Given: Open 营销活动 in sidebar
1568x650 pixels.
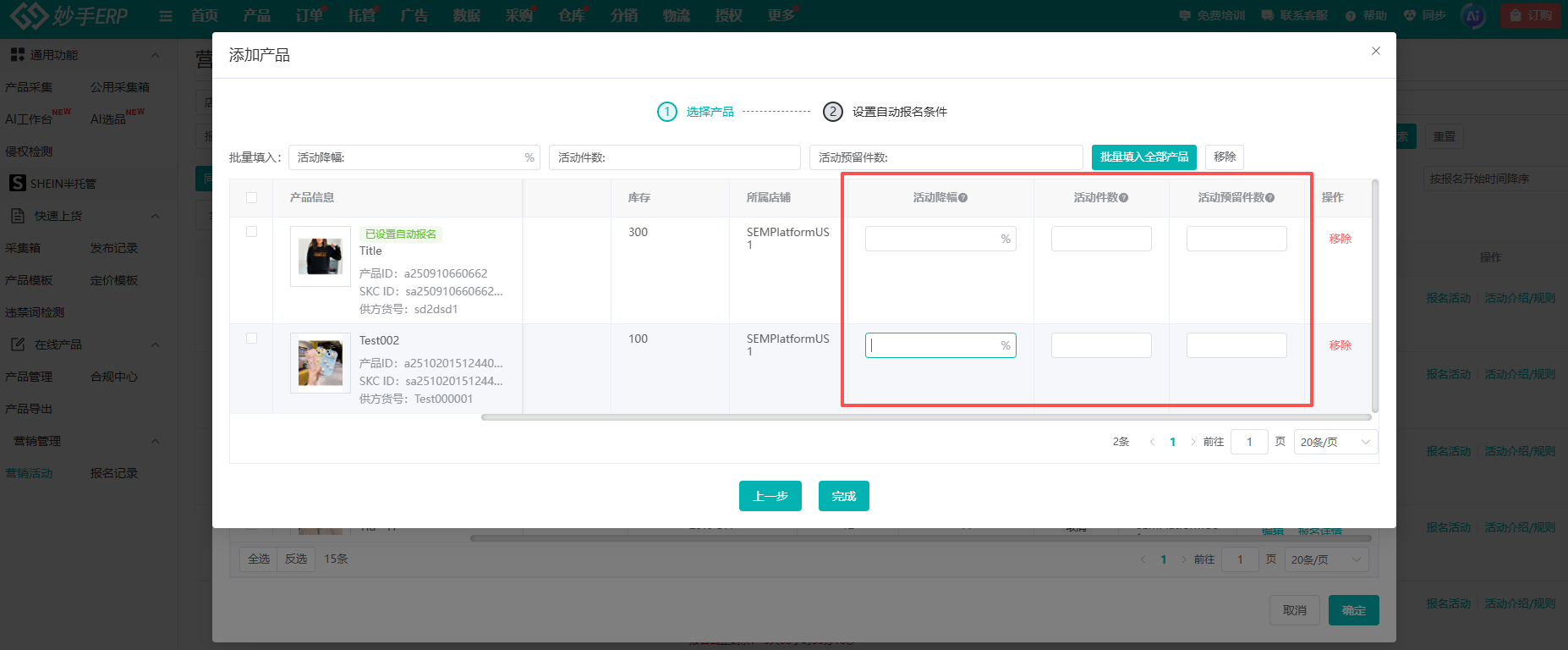Looking at the screenshot, I should click(x=29, y=473).
